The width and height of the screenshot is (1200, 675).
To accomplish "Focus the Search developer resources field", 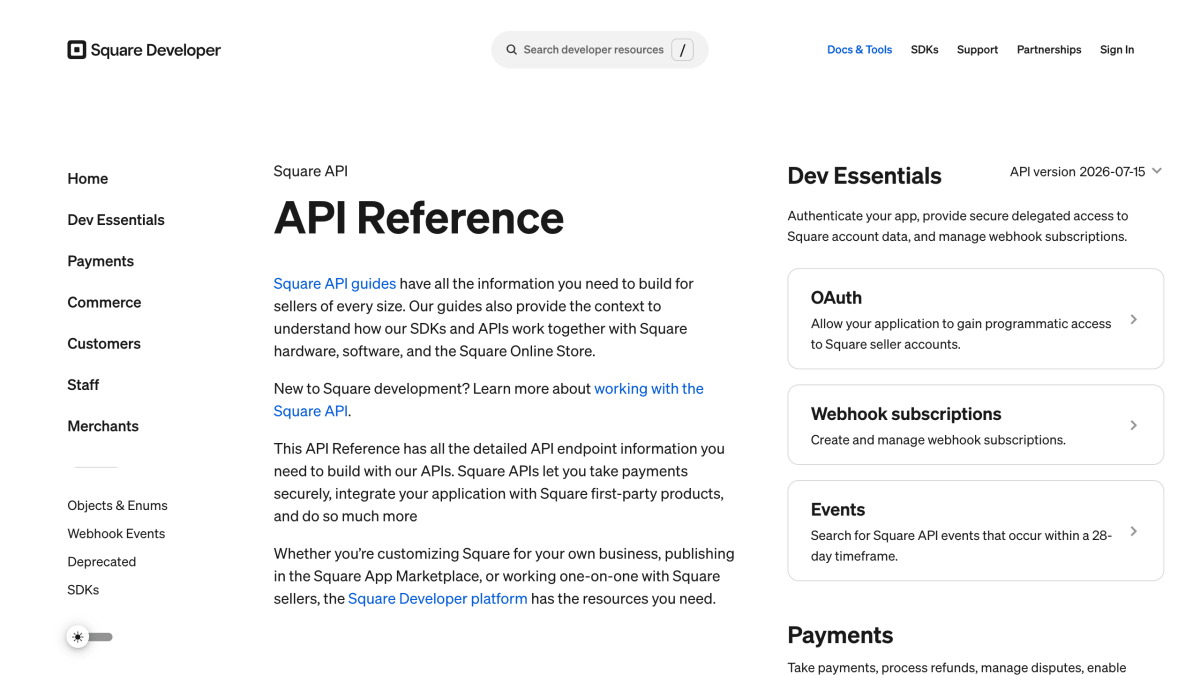I will 600,50.
